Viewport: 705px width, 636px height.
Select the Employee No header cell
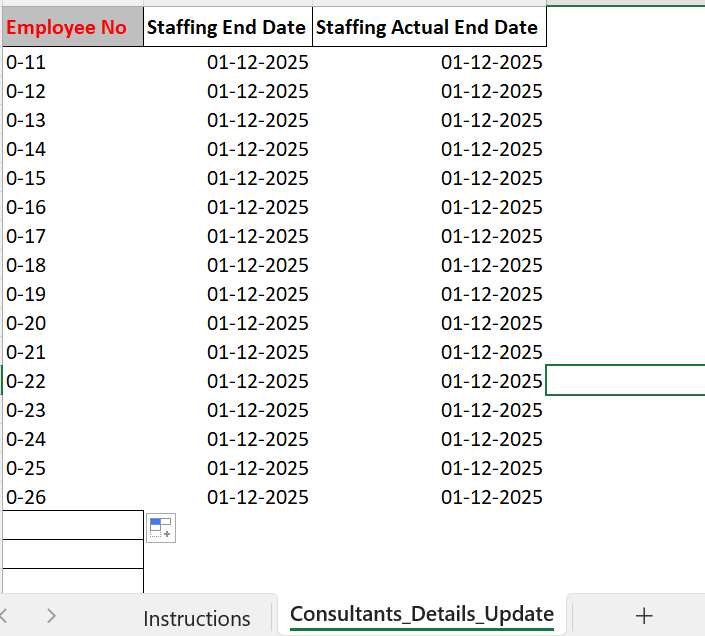73,27
